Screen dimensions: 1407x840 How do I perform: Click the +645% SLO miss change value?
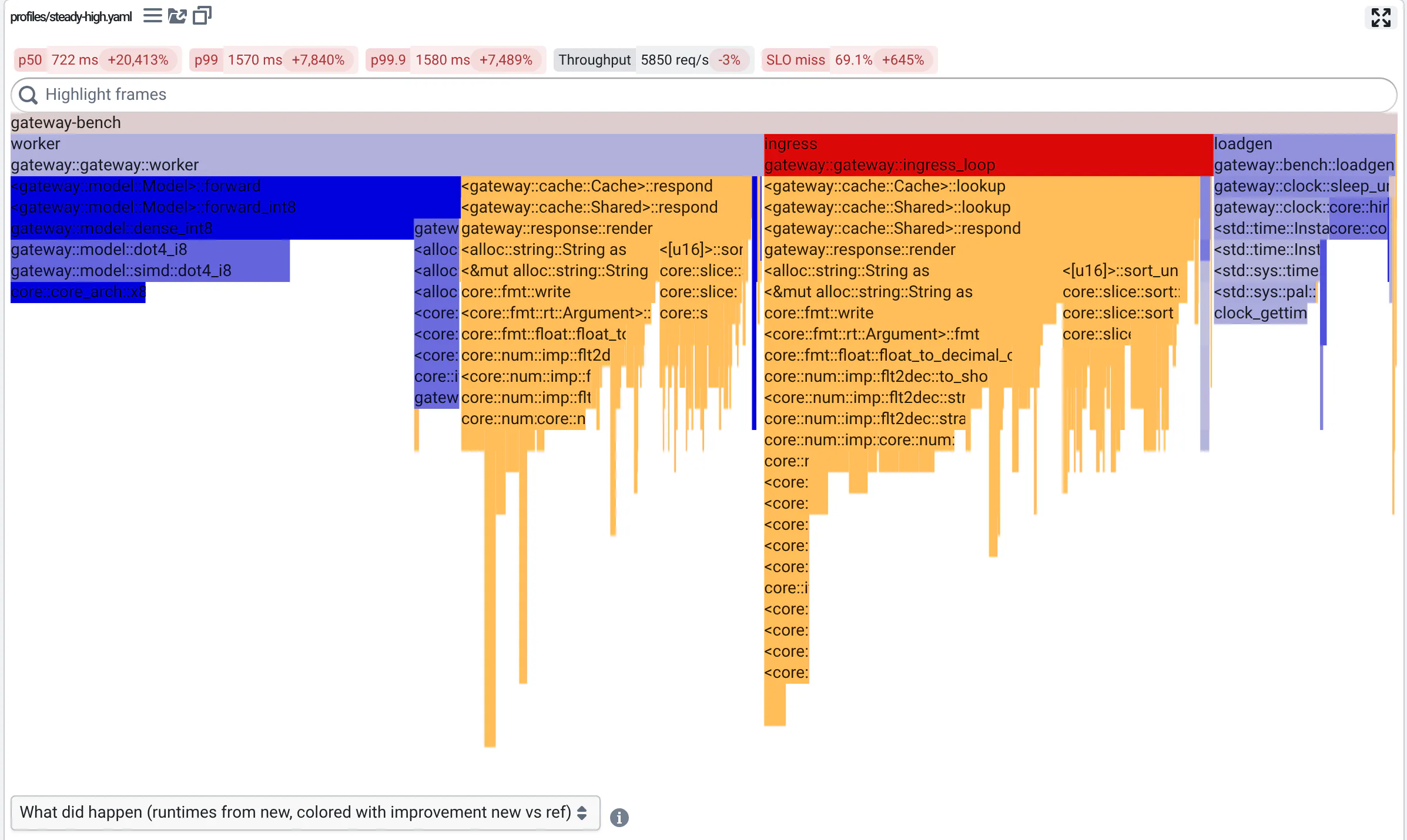903,60
